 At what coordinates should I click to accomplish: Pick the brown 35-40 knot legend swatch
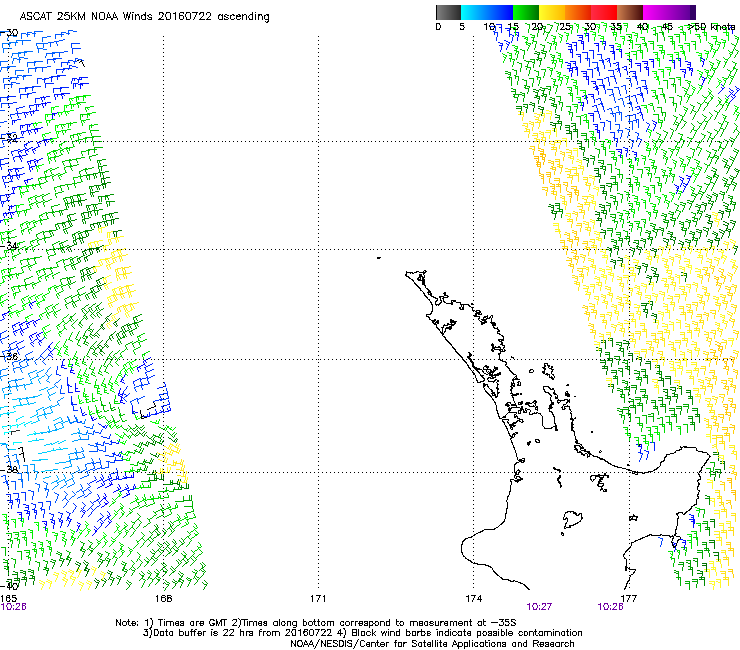tap(630, 12)
